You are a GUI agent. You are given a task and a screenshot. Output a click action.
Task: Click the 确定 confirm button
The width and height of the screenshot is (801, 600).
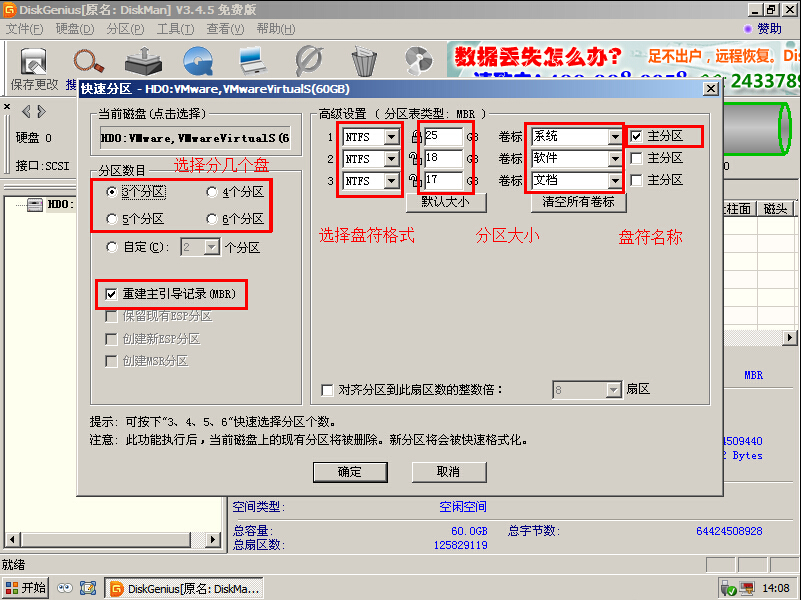pyautogui.click(x=350, y=472)
